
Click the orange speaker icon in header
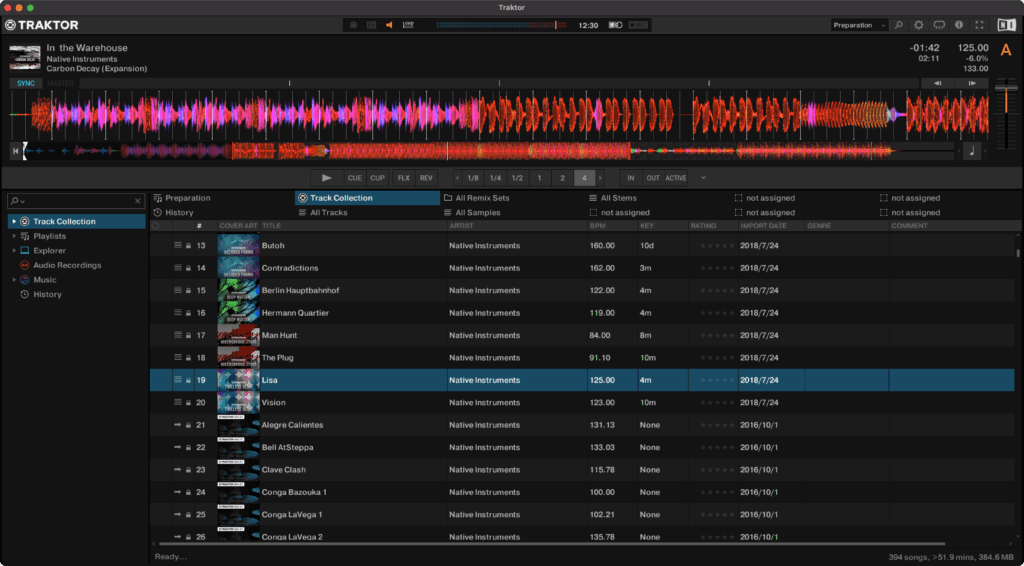coord(389,24)
